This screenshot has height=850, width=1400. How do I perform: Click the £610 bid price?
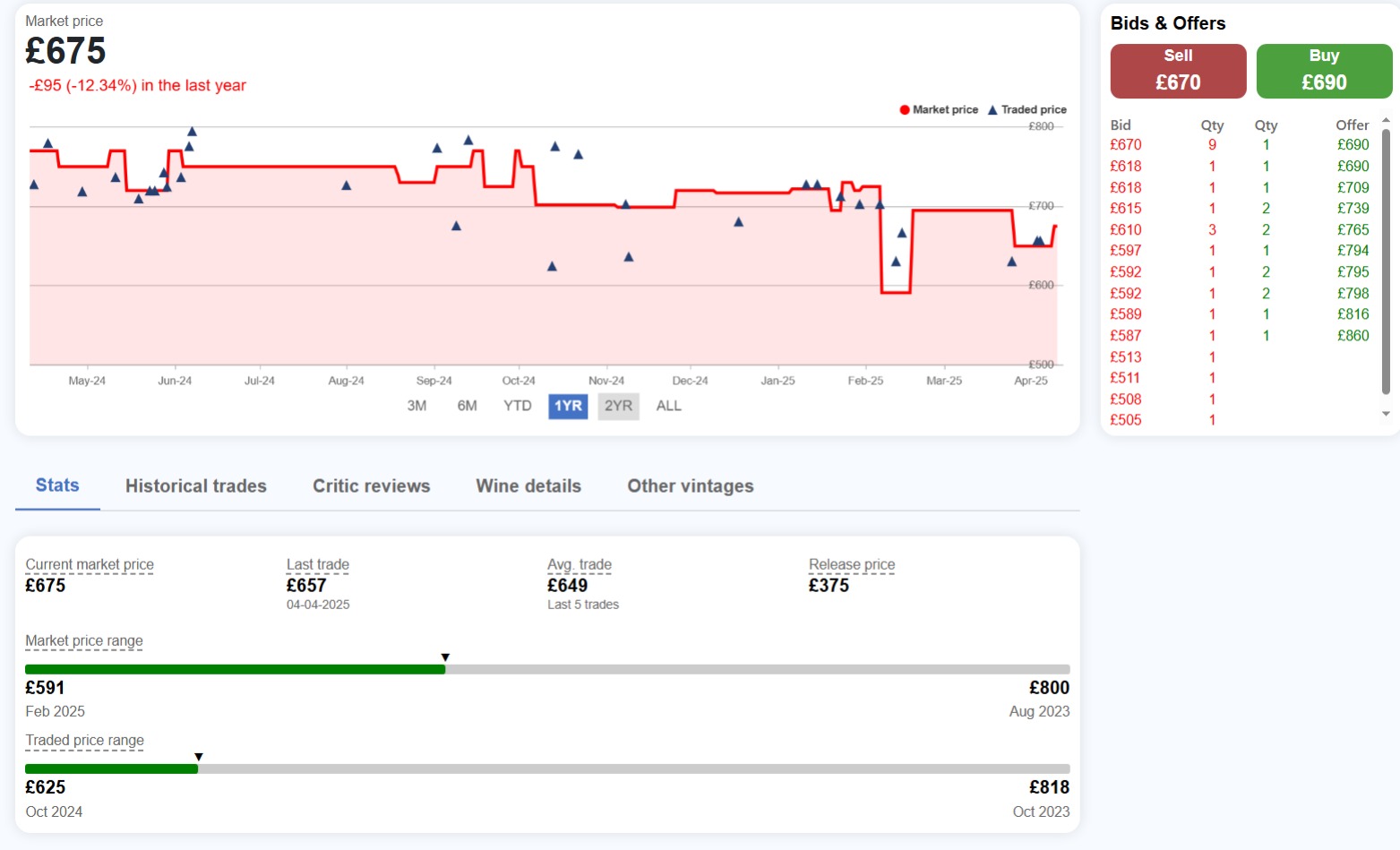pos(1126,230)
